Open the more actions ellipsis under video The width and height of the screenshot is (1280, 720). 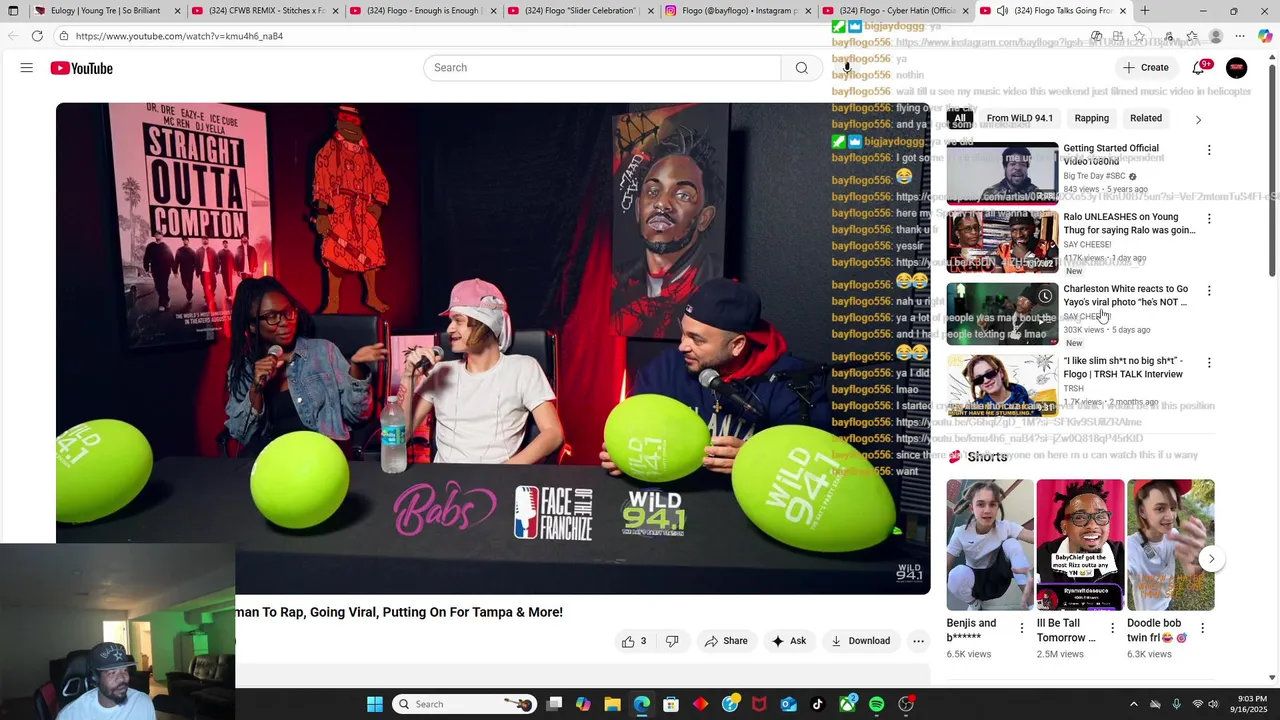pyautogui.click(x=918, y=641)
